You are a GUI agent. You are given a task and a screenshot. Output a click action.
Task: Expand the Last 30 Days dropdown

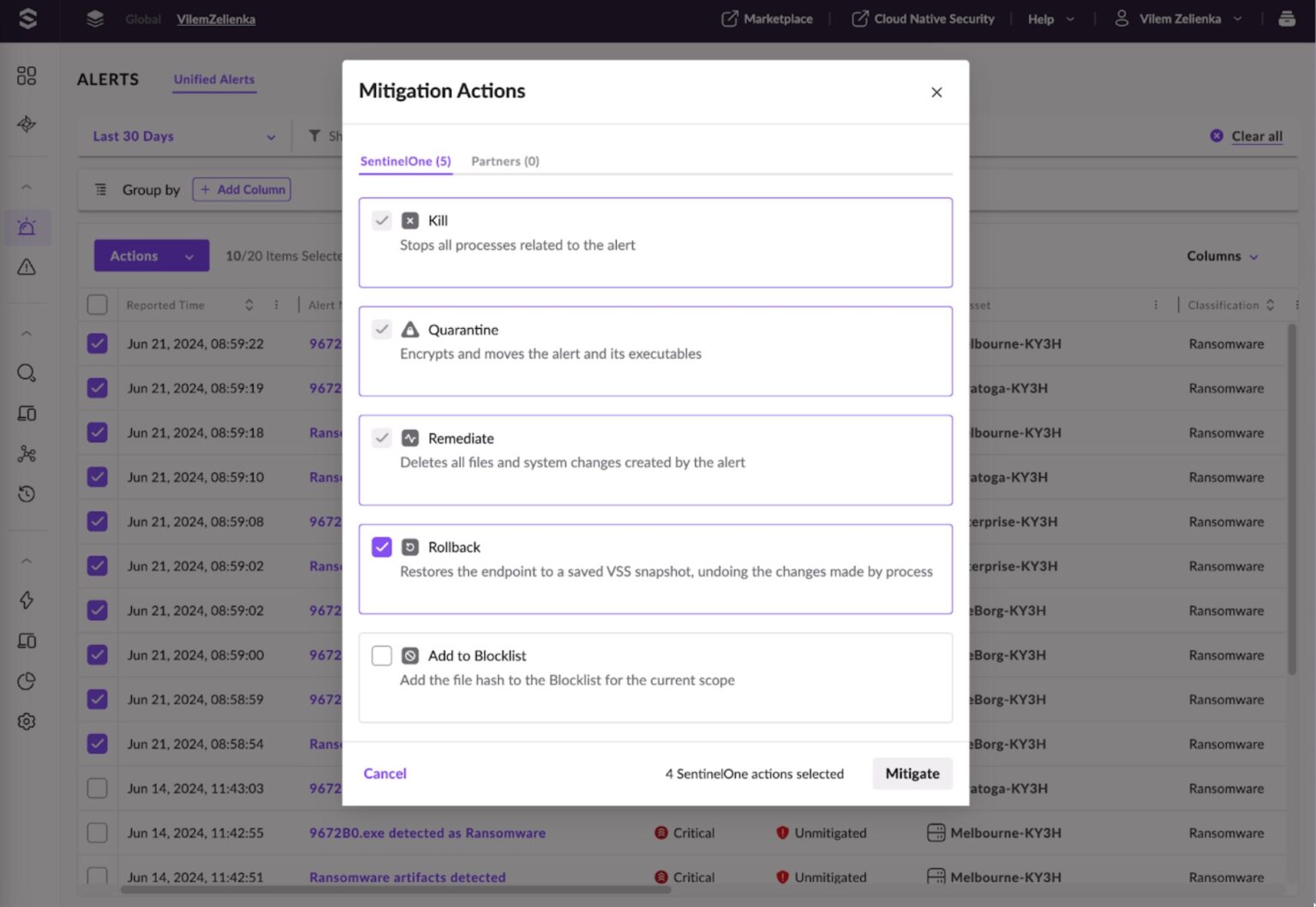183,136
